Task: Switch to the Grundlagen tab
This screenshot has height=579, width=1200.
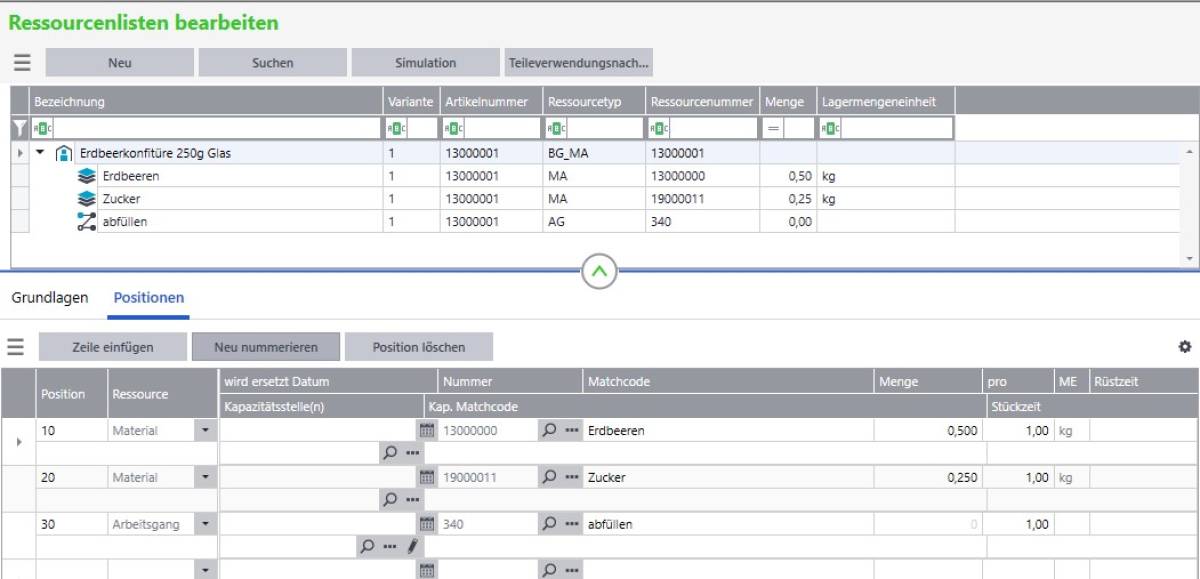Action: [50, 297]
